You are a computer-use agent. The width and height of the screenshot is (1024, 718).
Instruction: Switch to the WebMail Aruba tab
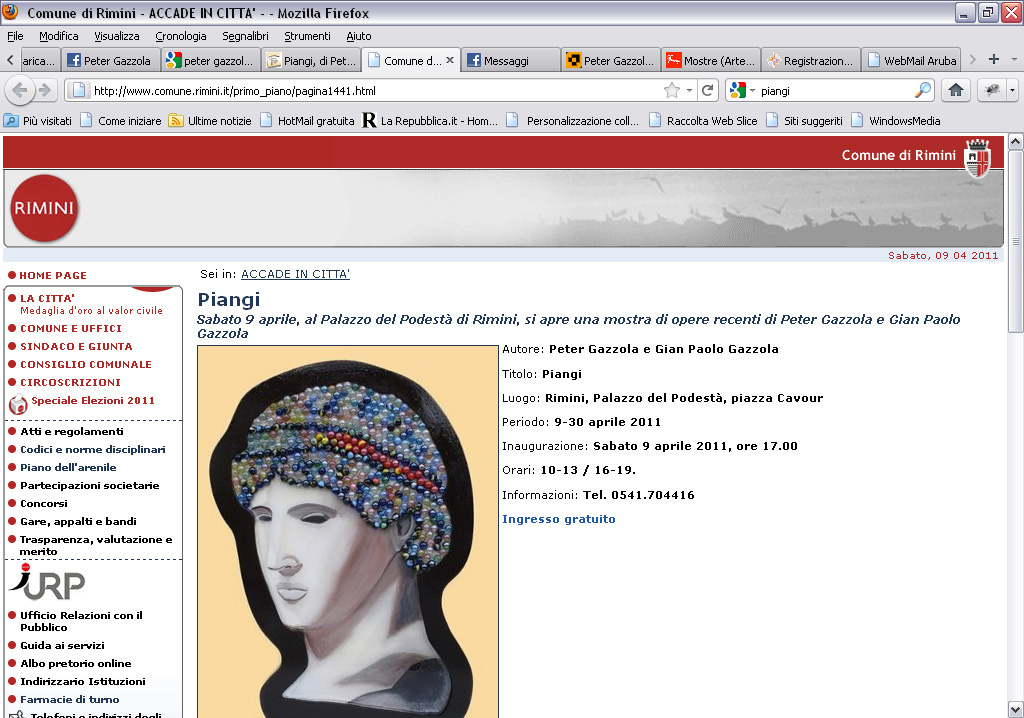tap(911, 60)
